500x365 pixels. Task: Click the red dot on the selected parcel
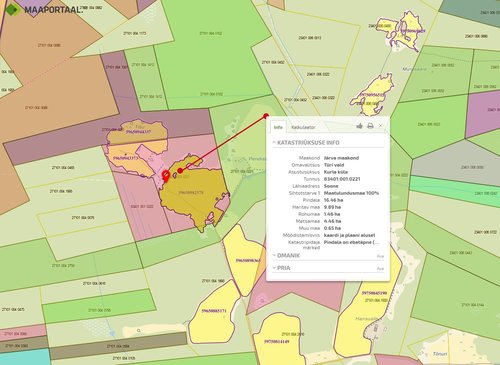pos(180,171)
